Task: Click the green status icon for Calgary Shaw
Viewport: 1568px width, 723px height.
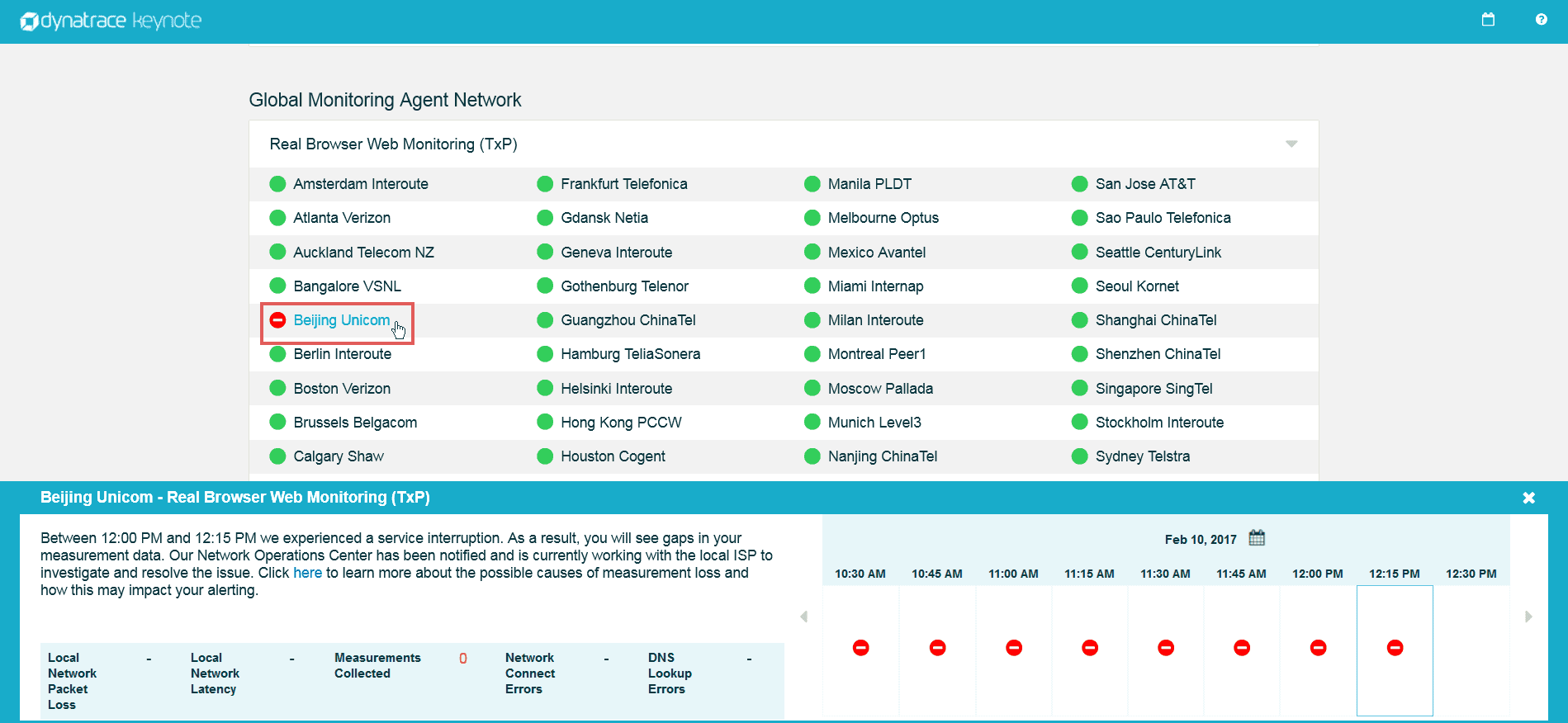Action: [x=277, y=456]
